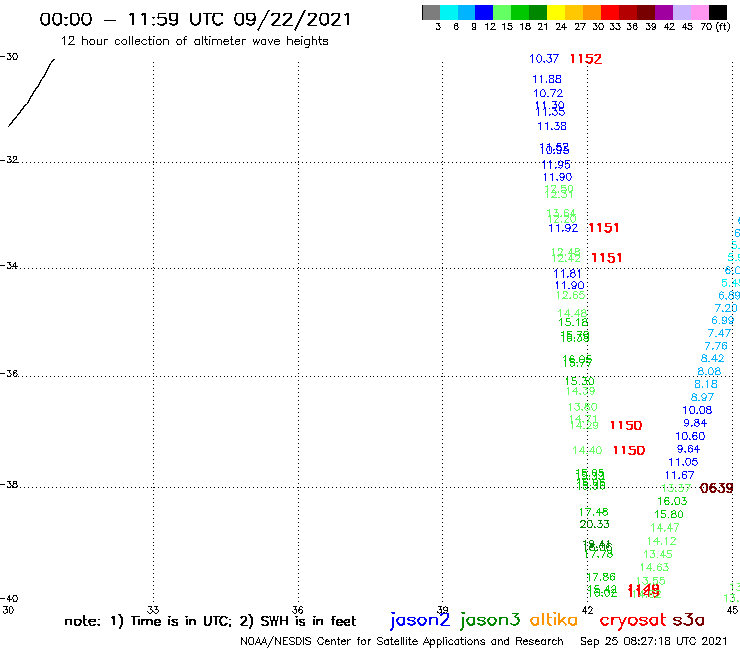Click the wave height value '10.72'

coord(548,93)
